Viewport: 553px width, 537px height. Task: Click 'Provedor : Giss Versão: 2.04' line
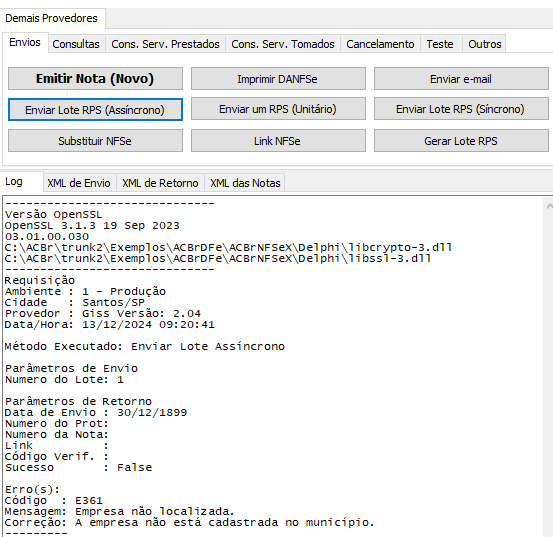(x=103, y=313)
